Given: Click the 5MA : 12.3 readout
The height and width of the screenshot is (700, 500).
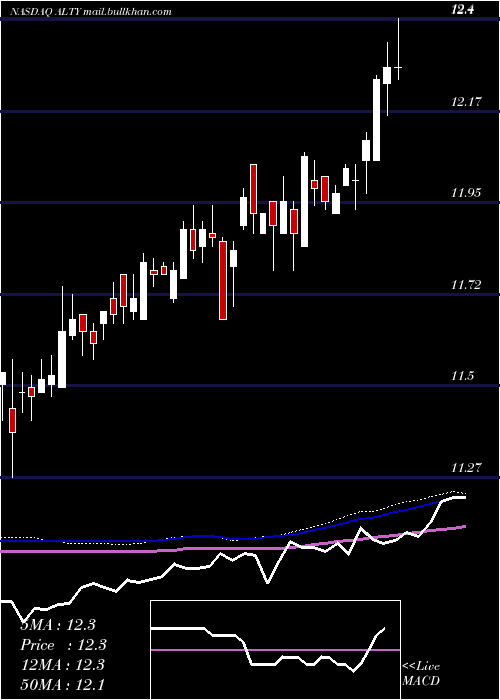Looking at the screenshot, I should click(x=58, y=625).
